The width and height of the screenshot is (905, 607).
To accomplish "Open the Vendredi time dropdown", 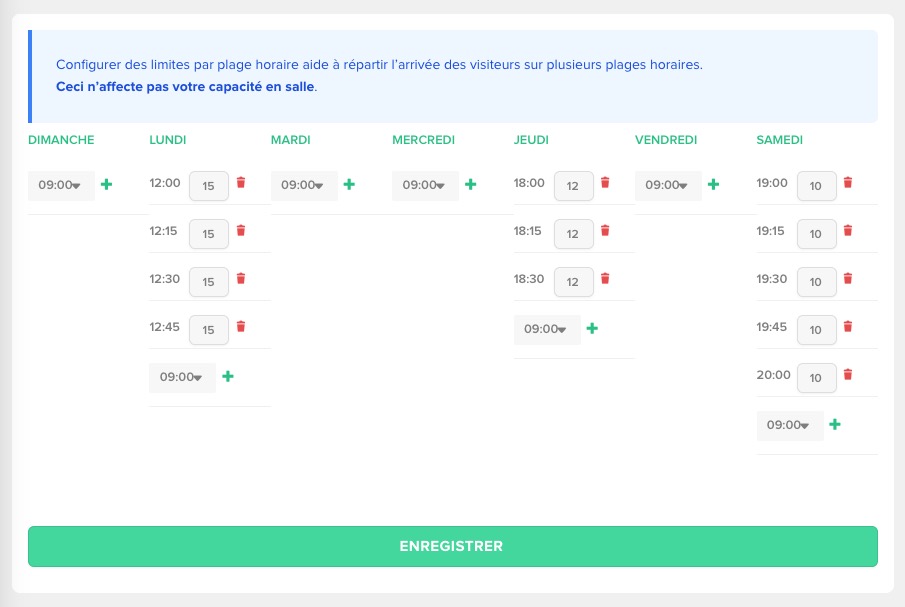I will click(668, 185).
